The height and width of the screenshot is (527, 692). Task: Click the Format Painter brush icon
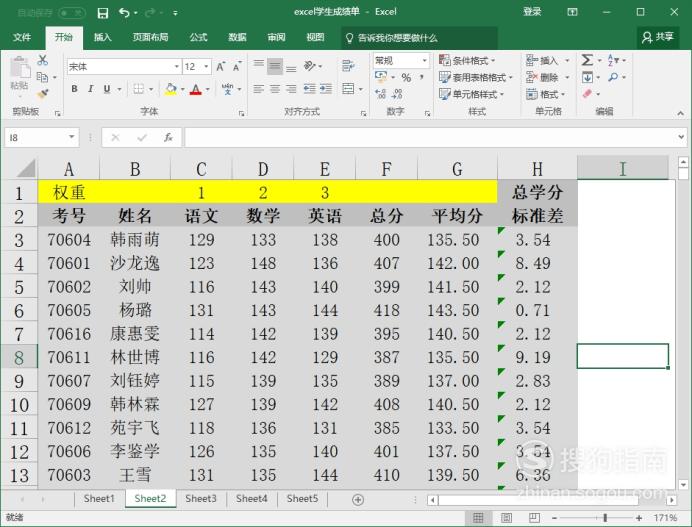pos(42,94)
